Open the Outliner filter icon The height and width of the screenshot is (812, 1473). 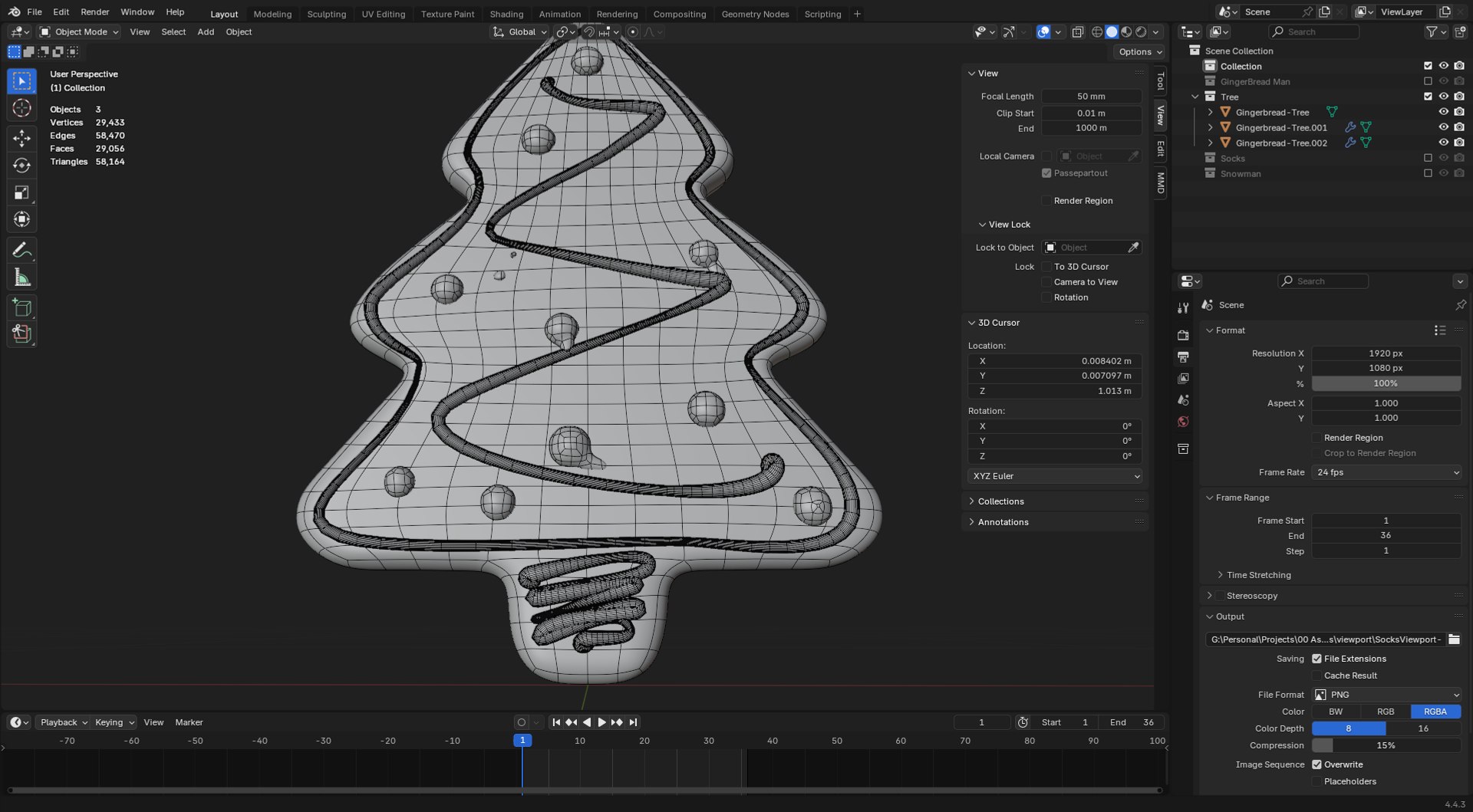1432,32
